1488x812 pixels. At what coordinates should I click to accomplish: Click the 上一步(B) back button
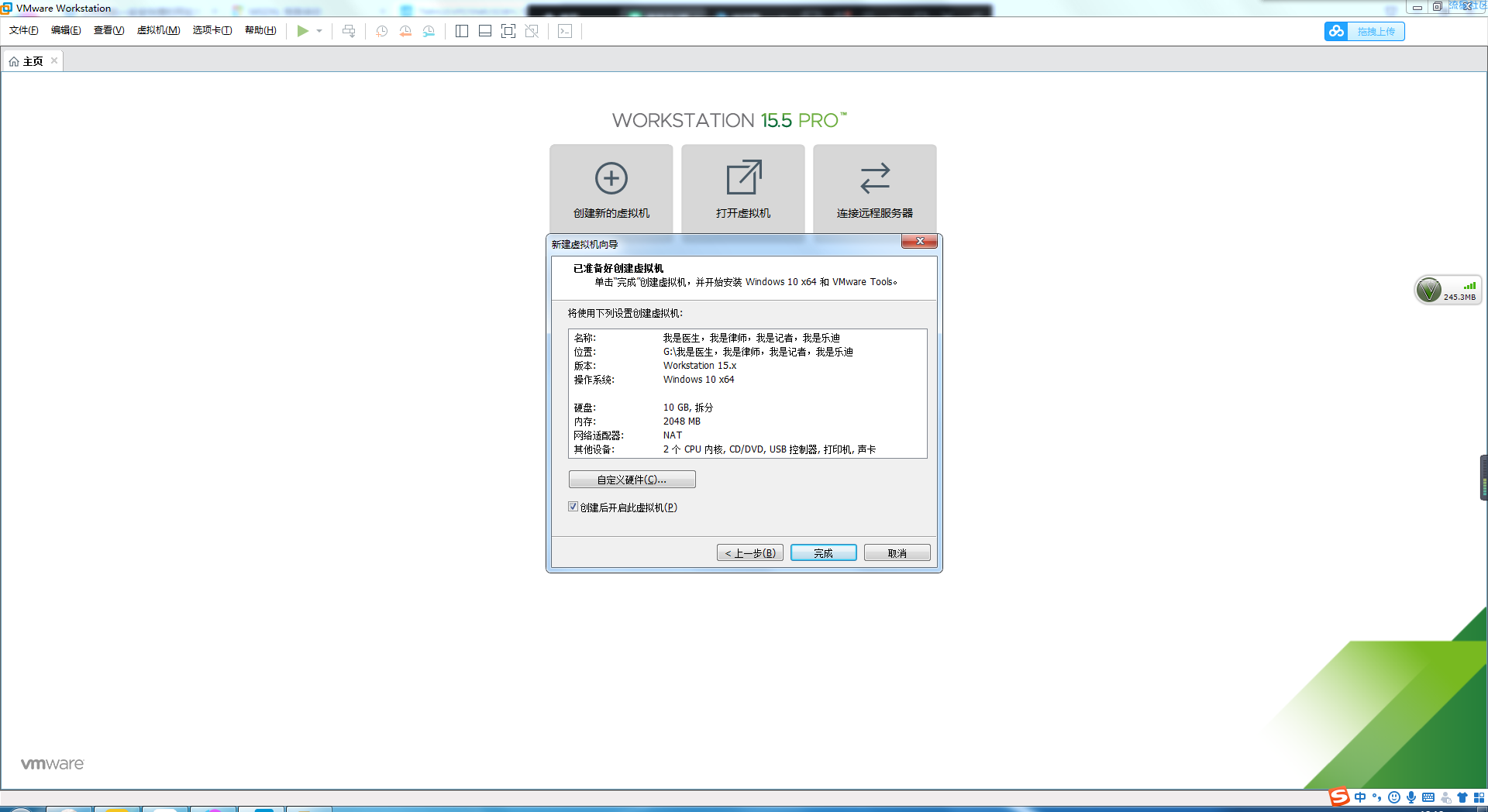750,553
